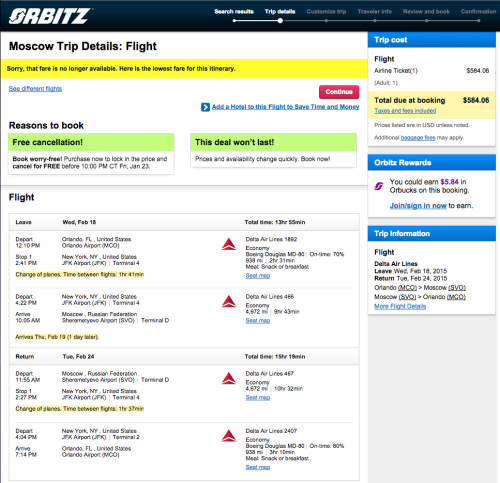Click Time between flights: 1hr 37min notice
Screen dimensions: 500x483
point(80,409)
